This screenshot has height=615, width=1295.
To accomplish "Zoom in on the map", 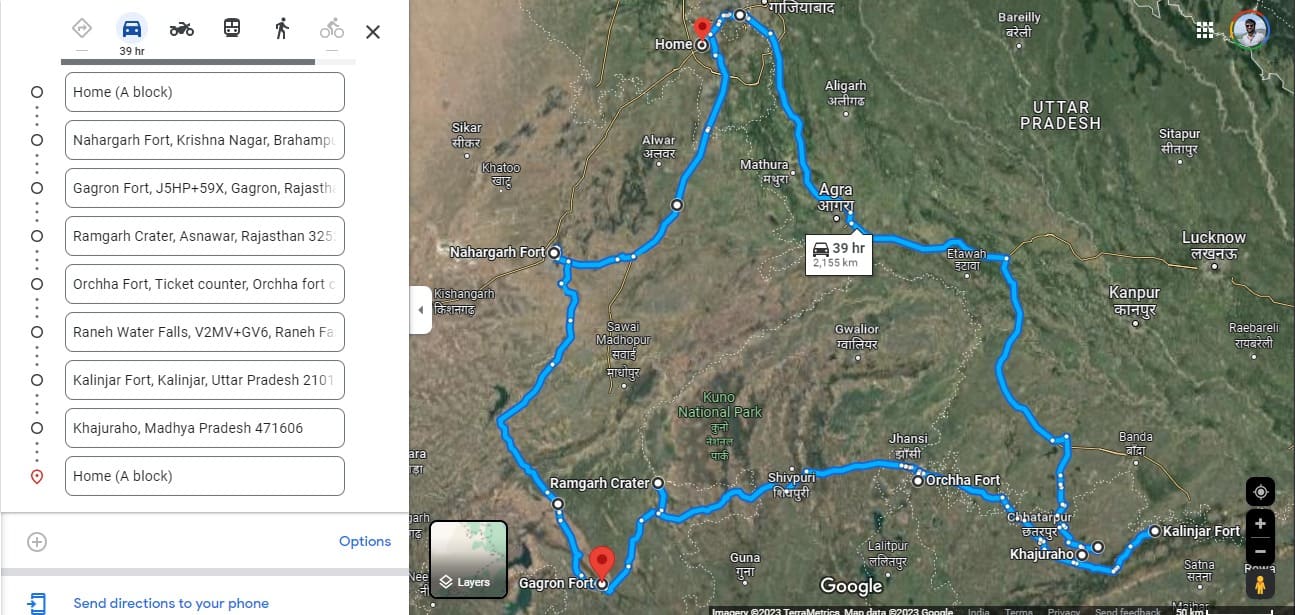I will 1260,524.
